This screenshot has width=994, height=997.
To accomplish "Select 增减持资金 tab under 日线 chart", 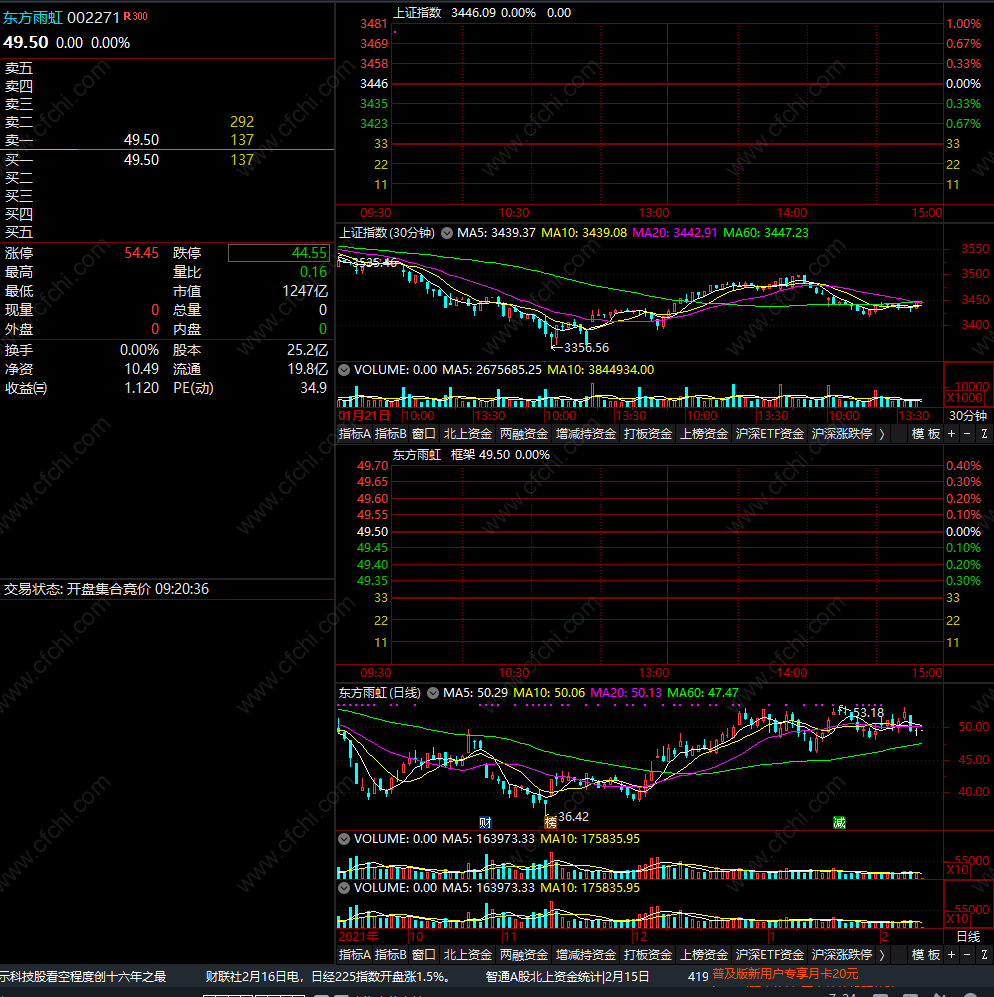I will (586, 955).
